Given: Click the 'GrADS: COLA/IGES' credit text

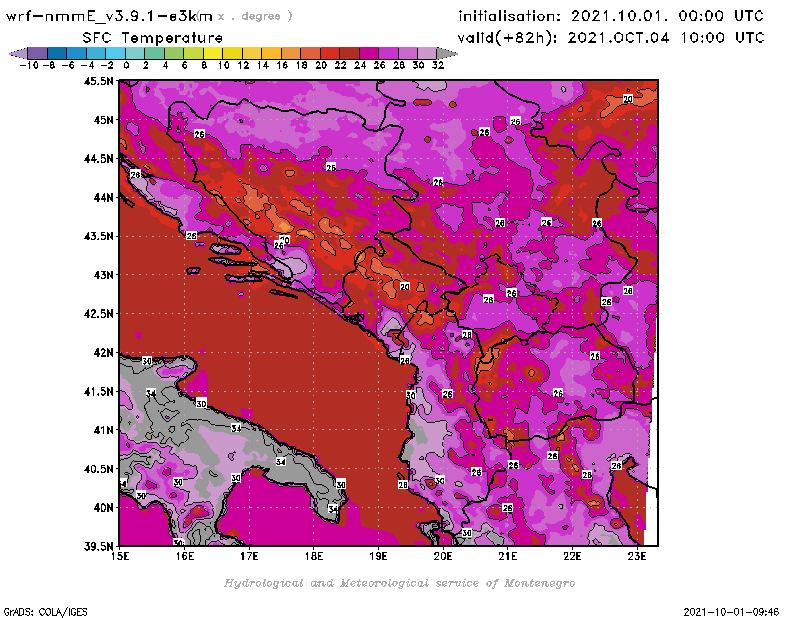Looking at the screenshot, I should click(45, 612).
